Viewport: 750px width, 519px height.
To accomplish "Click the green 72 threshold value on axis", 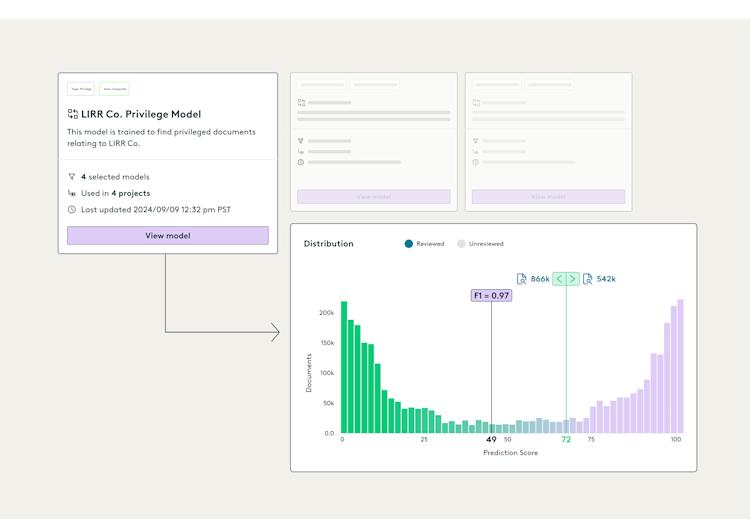I will (x=566, y=439).
